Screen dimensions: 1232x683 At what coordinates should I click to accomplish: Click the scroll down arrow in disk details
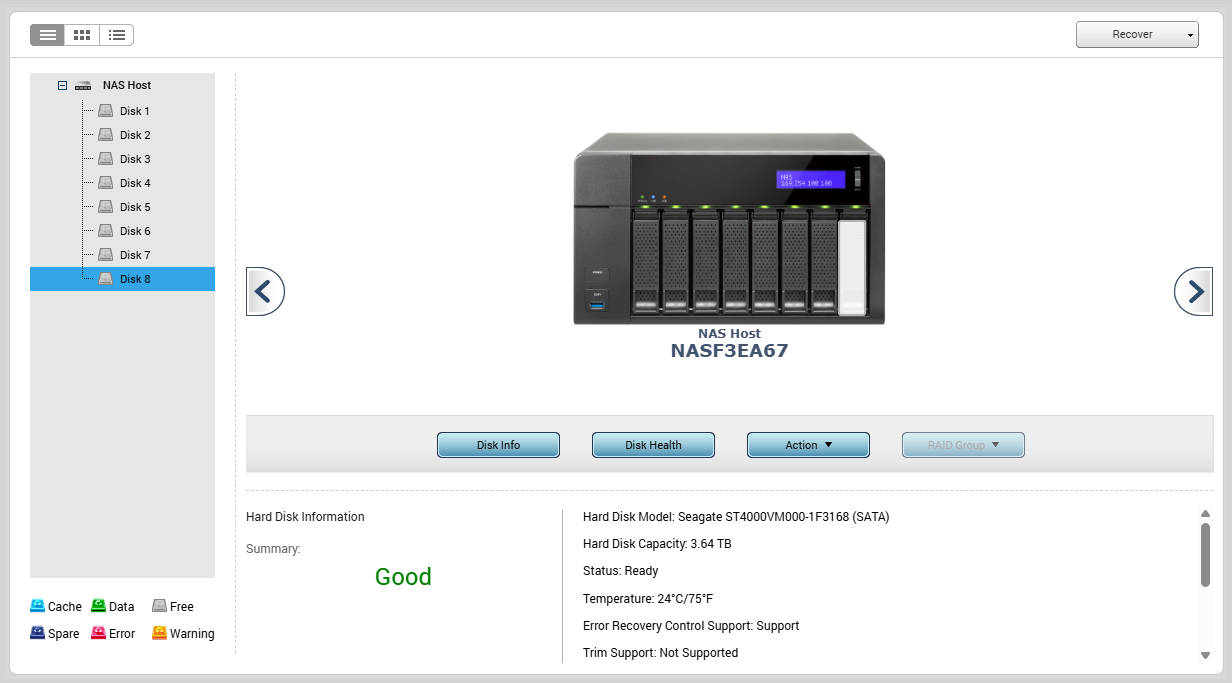click(x=1205, y=655)
